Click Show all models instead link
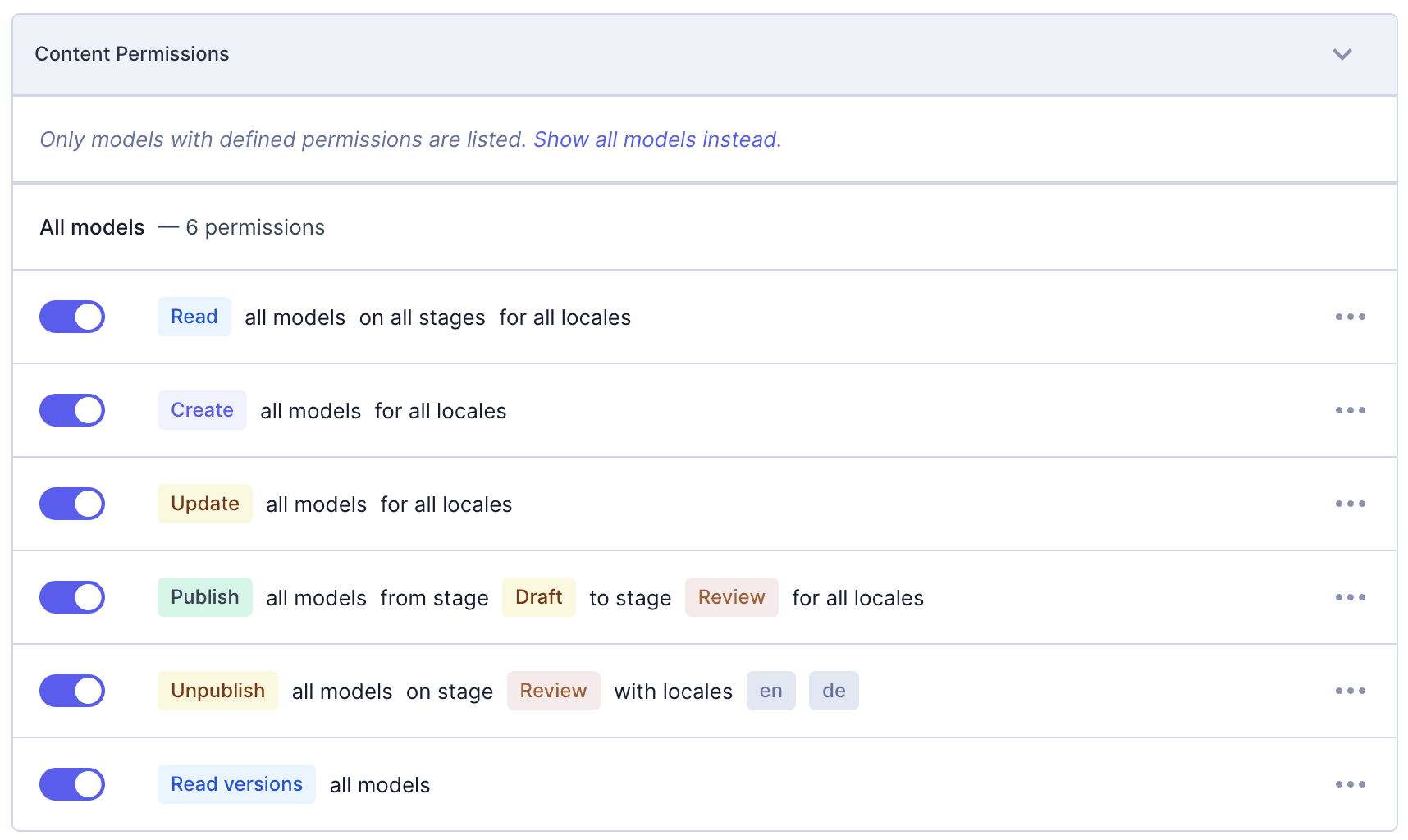1408x840 pixels. tap(656, 139)
